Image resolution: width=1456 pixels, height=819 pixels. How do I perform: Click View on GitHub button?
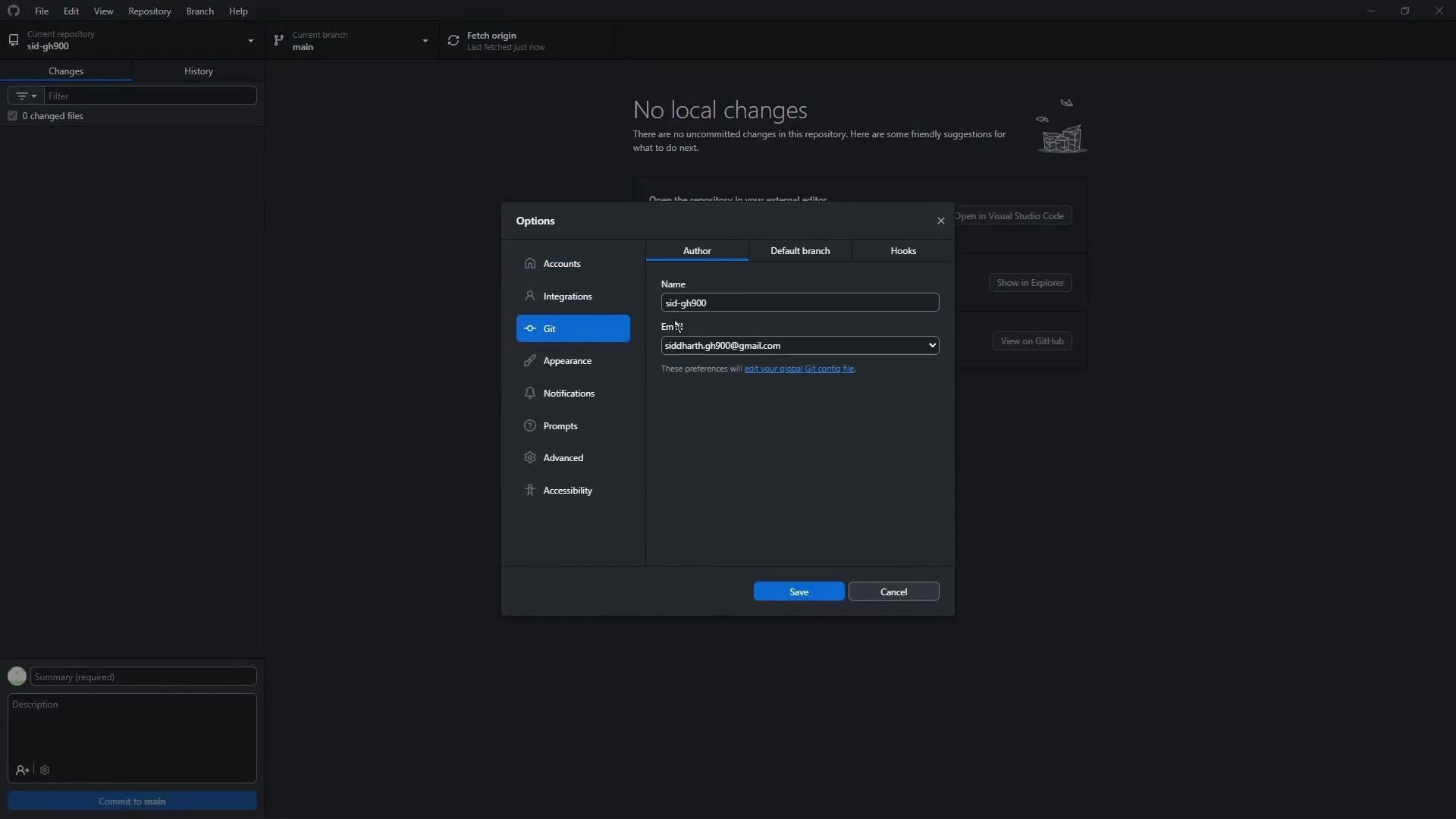(x=1031, y=340)
